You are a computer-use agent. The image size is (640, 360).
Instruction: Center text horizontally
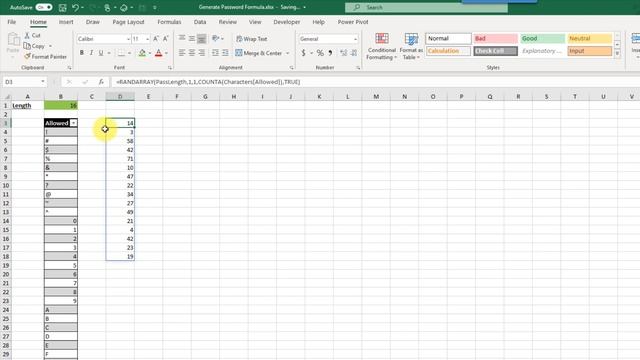[x=192, y=53]
